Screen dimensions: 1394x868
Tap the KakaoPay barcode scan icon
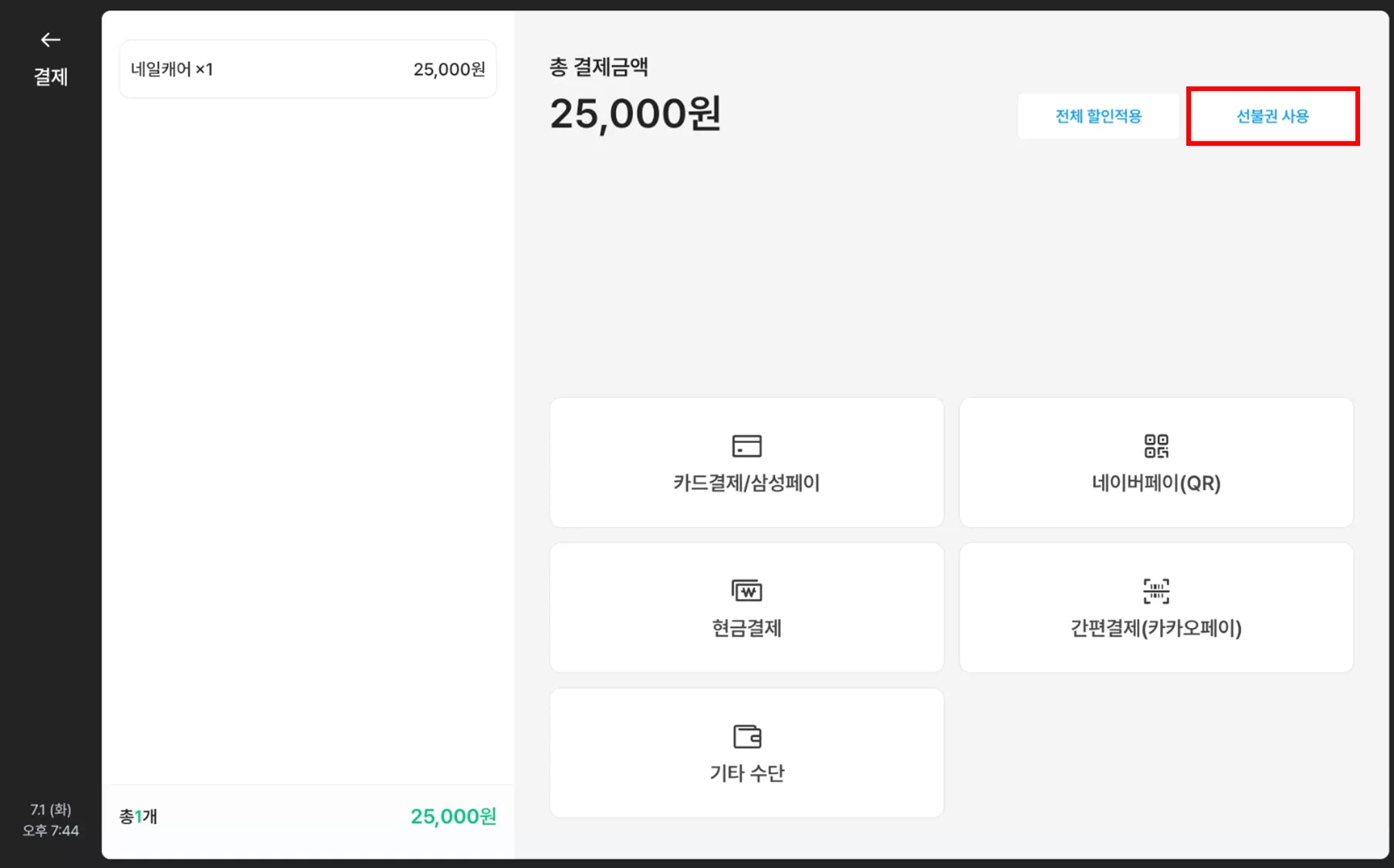(1155, 591)
